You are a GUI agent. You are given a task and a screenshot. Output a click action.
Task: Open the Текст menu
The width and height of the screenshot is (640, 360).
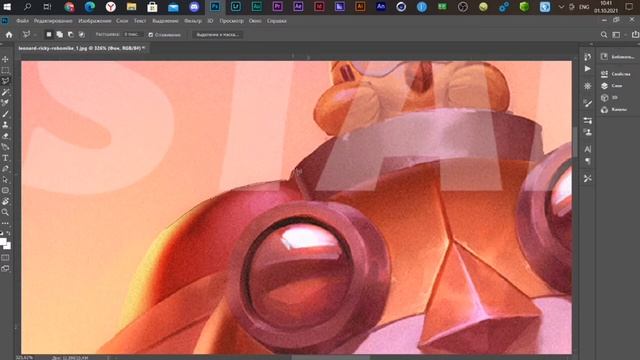pyautogui.click(x=140, y=21)
